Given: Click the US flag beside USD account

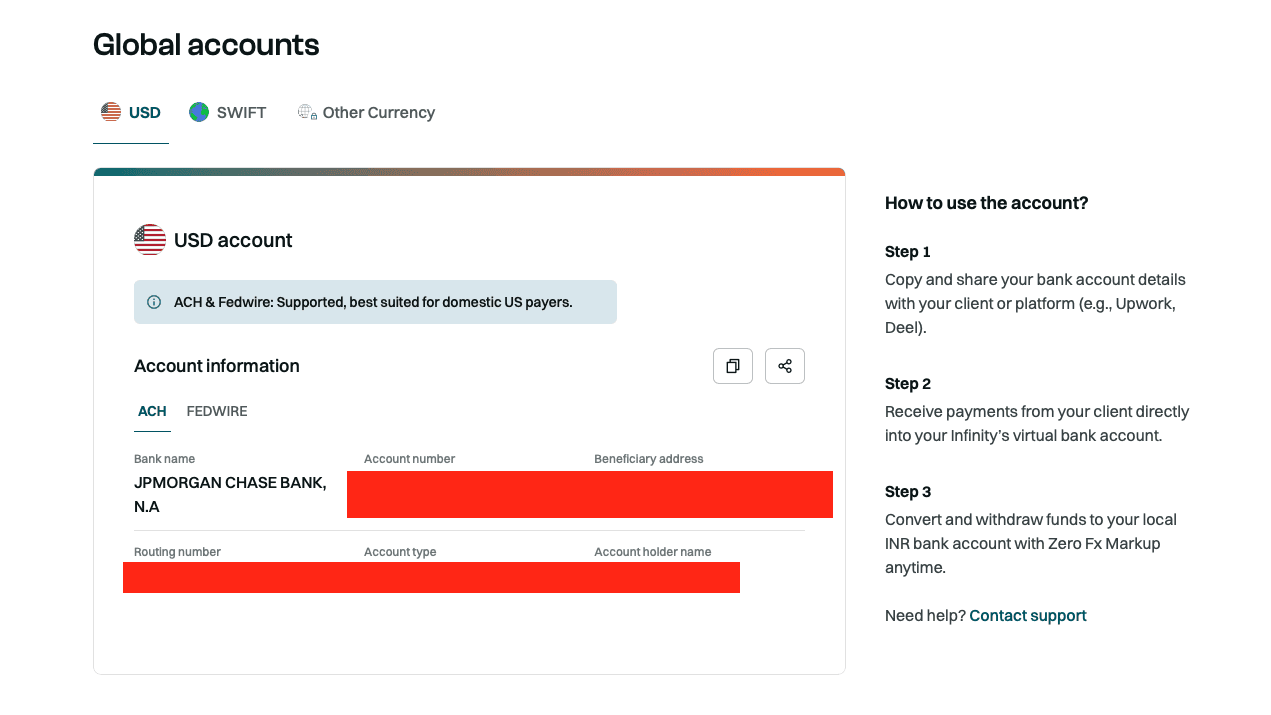Looking at the screenshot, I should pos(150,240).
